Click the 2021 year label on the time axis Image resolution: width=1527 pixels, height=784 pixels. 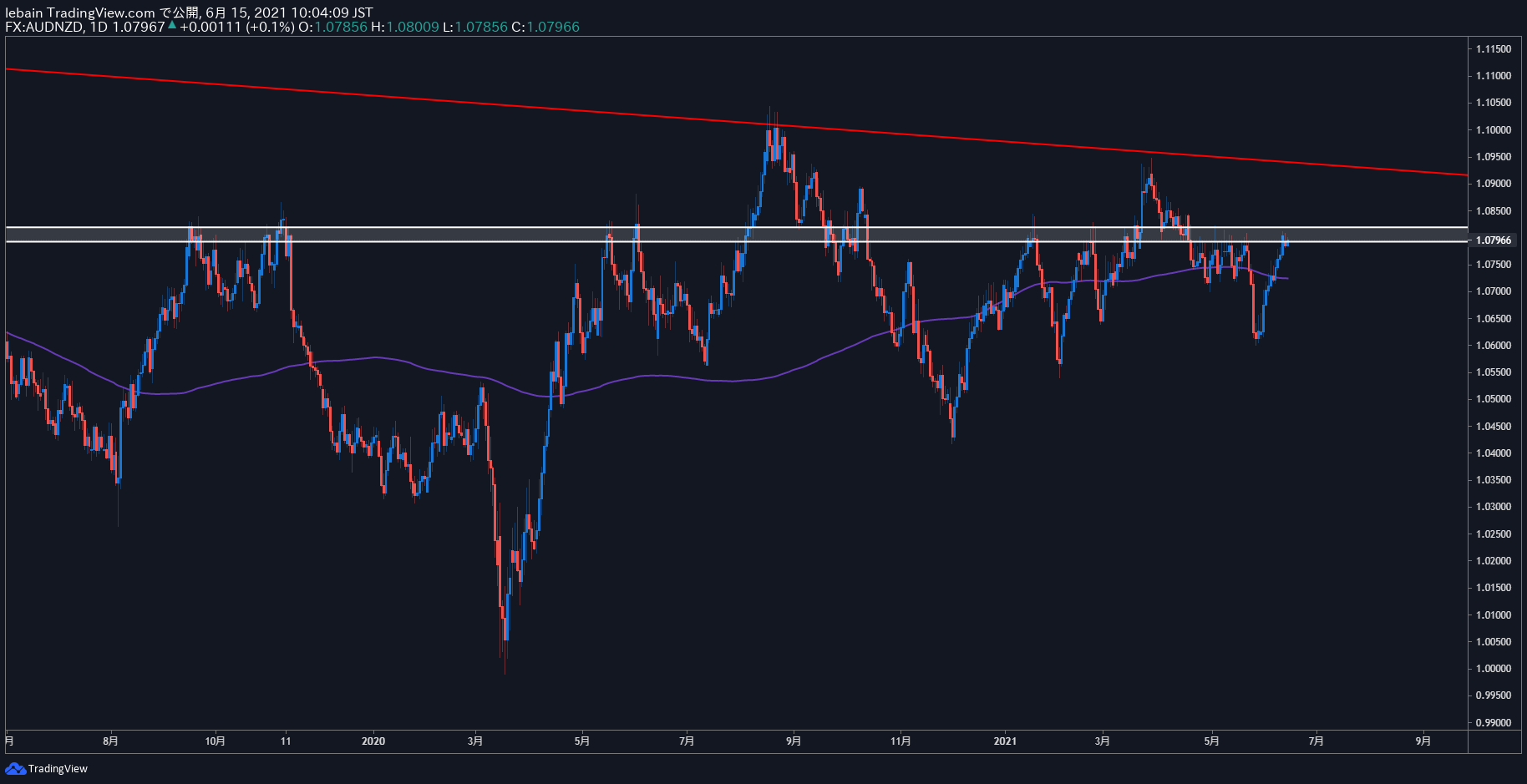[x=1005, y=741]
